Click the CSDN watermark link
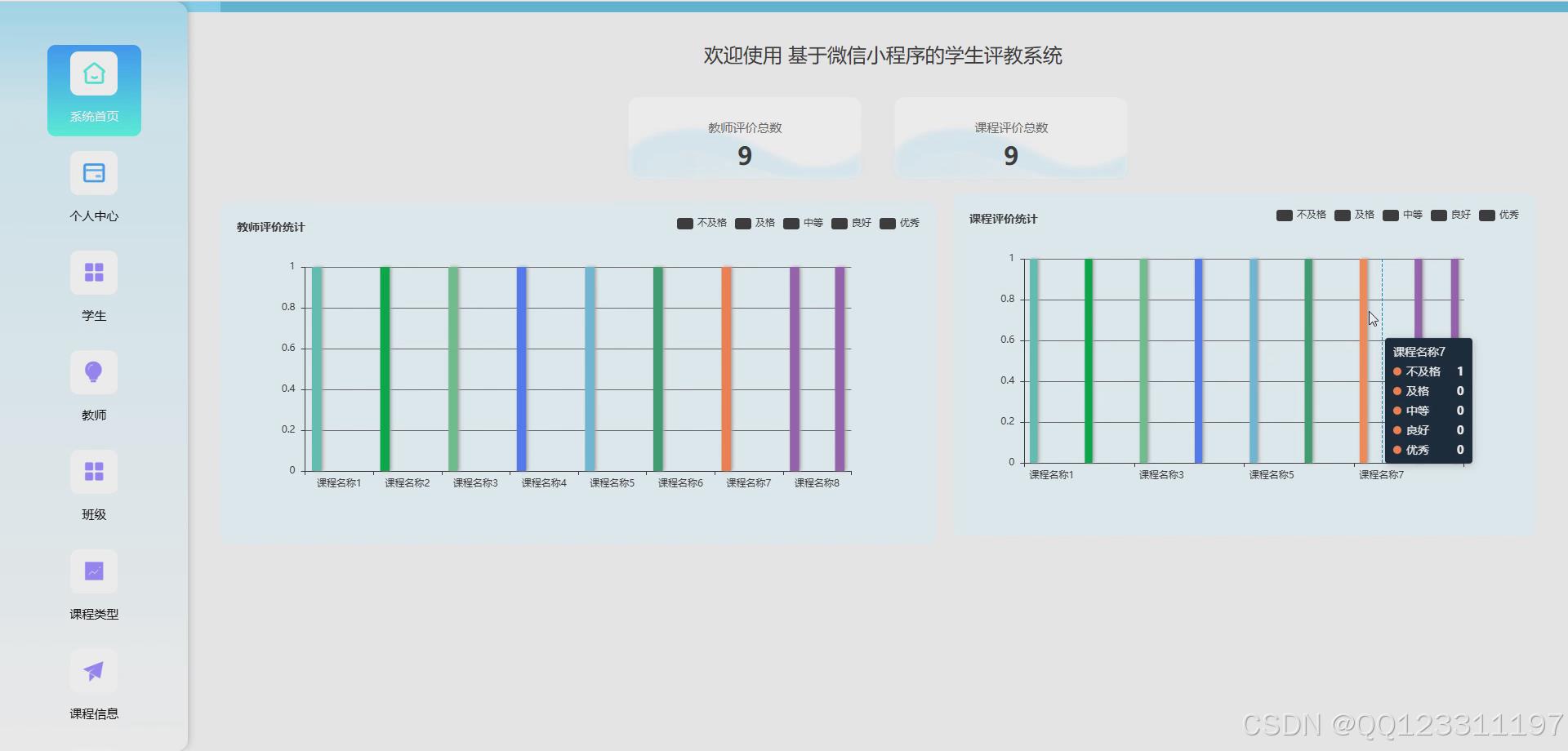Screen dimensions: 1568x751 point(1399,724)
